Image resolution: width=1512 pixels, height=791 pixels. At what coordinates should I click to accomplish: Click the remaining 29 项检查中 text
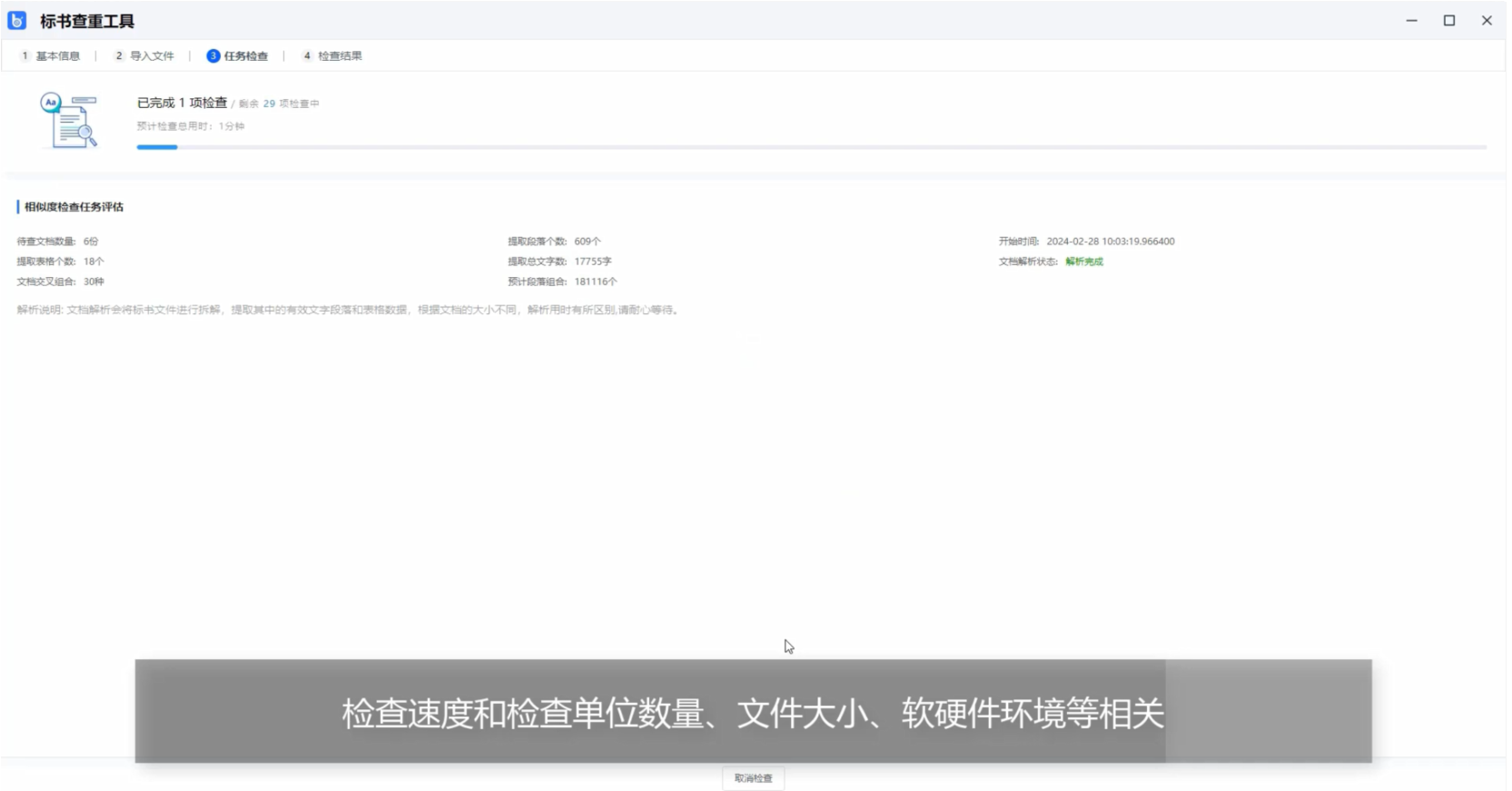click(279, 104)
